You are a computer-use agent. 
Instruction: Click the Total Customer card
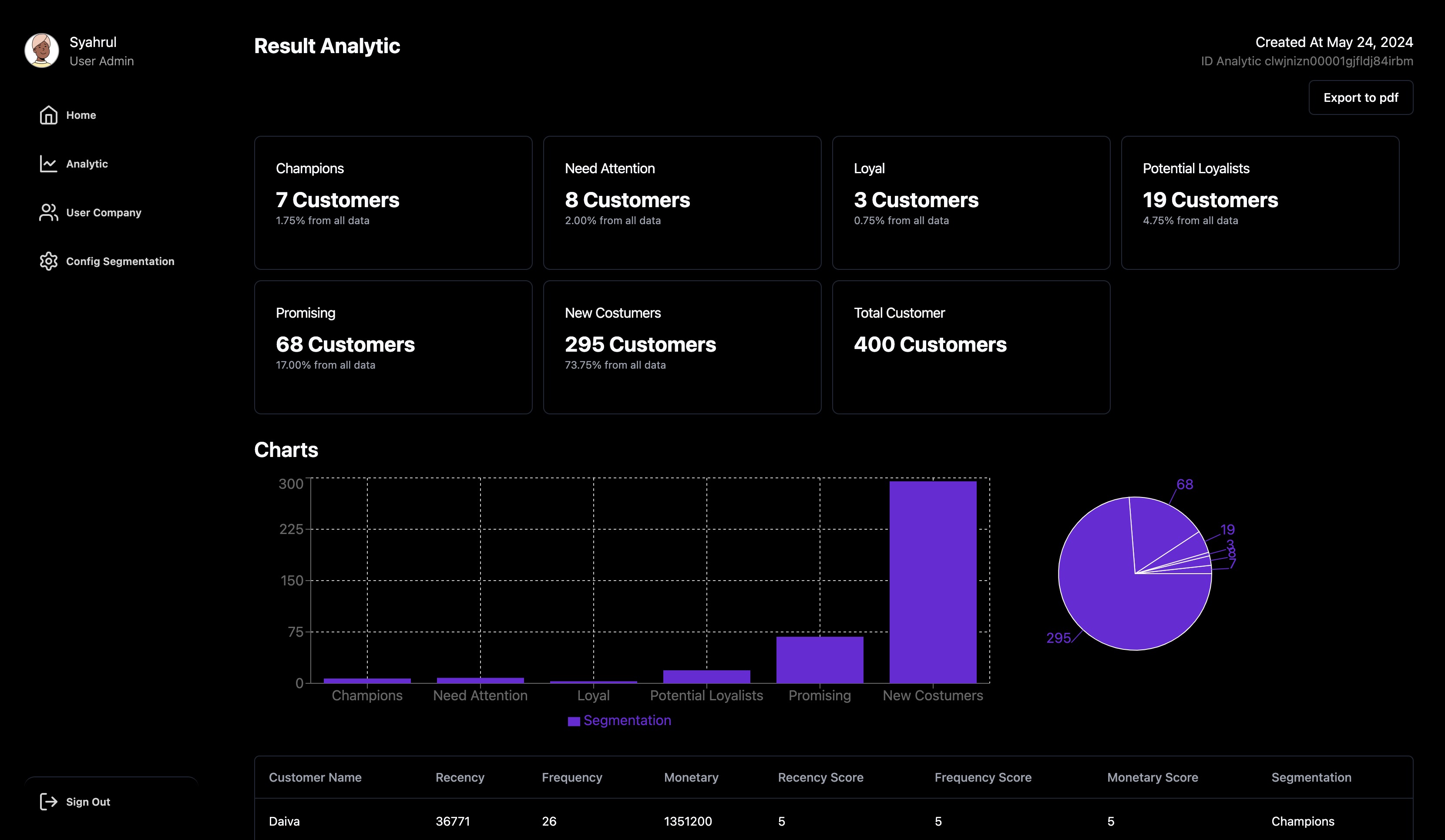(x=971, y=347)
